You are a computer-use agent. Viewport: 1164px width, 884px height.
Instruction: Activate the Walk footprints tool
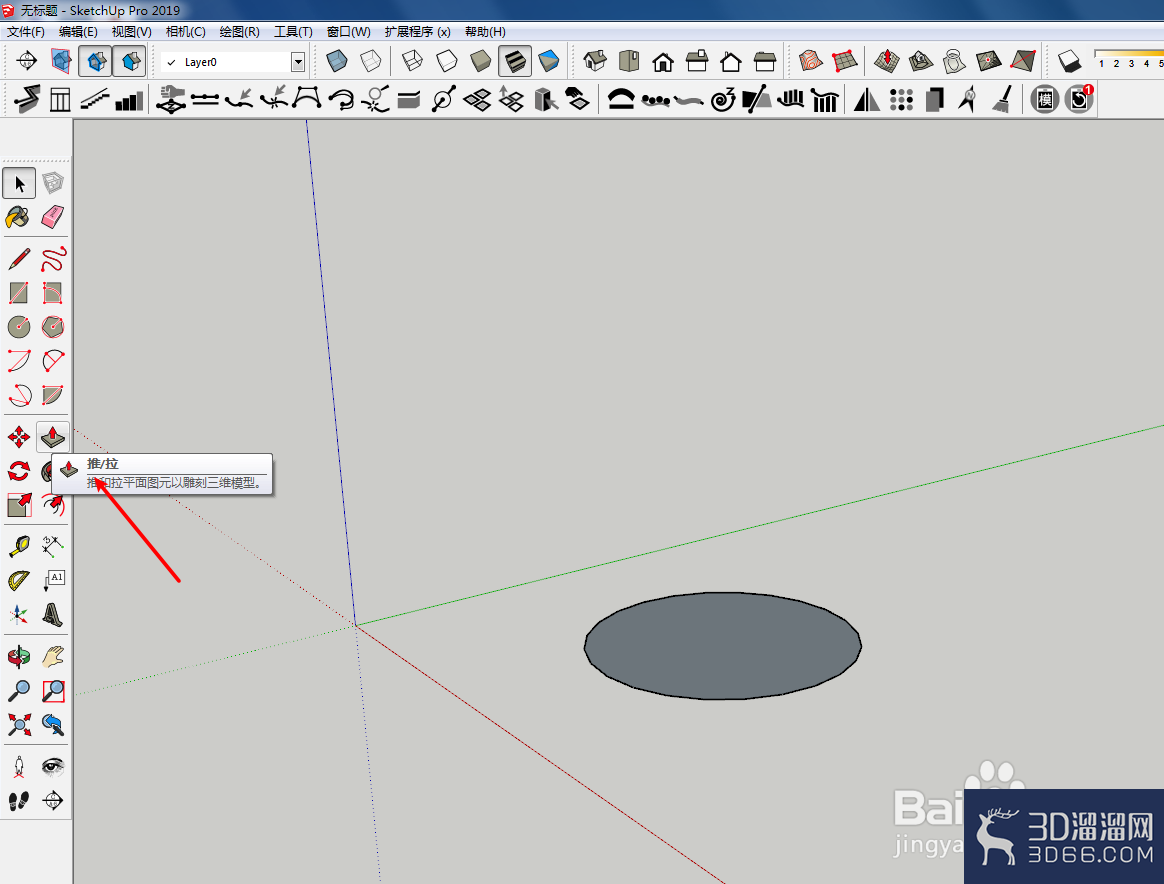(19, 801)
